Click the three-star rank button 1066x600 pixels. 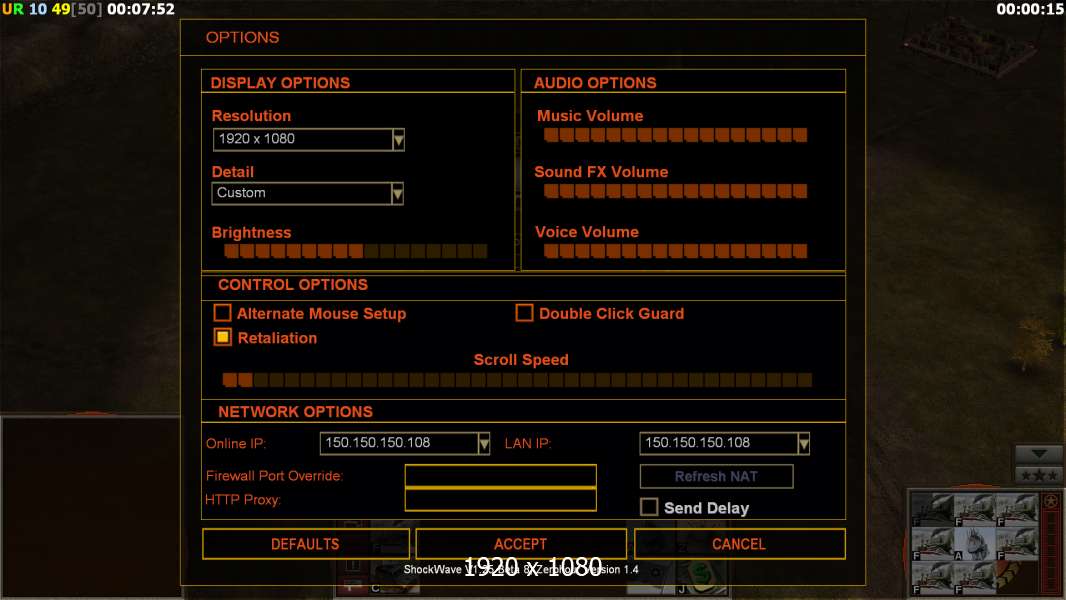point(1039,475)
